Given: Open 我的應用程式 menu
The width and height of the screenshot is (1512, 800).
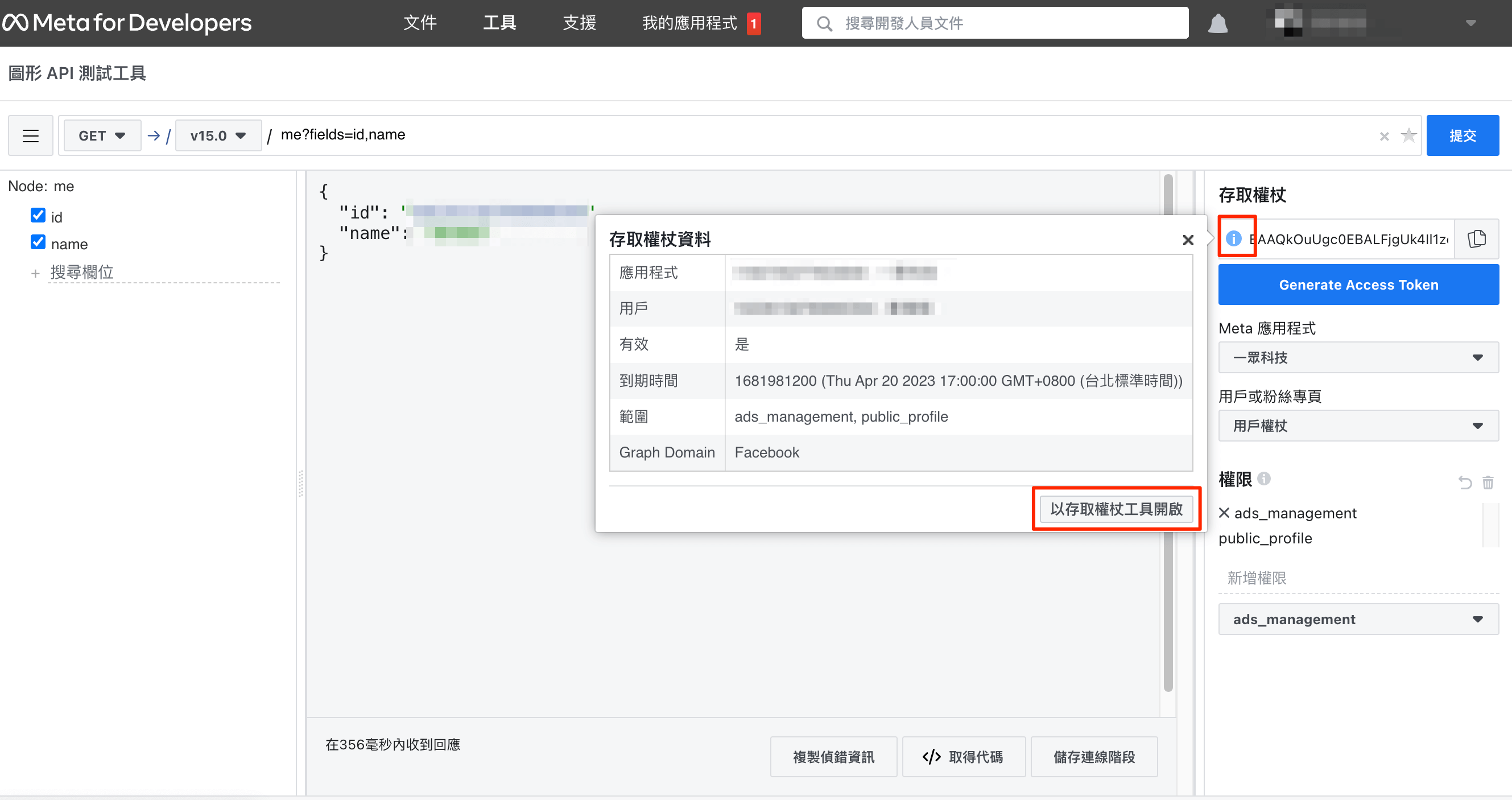Looking at the screenshot, I should (689, 23).
